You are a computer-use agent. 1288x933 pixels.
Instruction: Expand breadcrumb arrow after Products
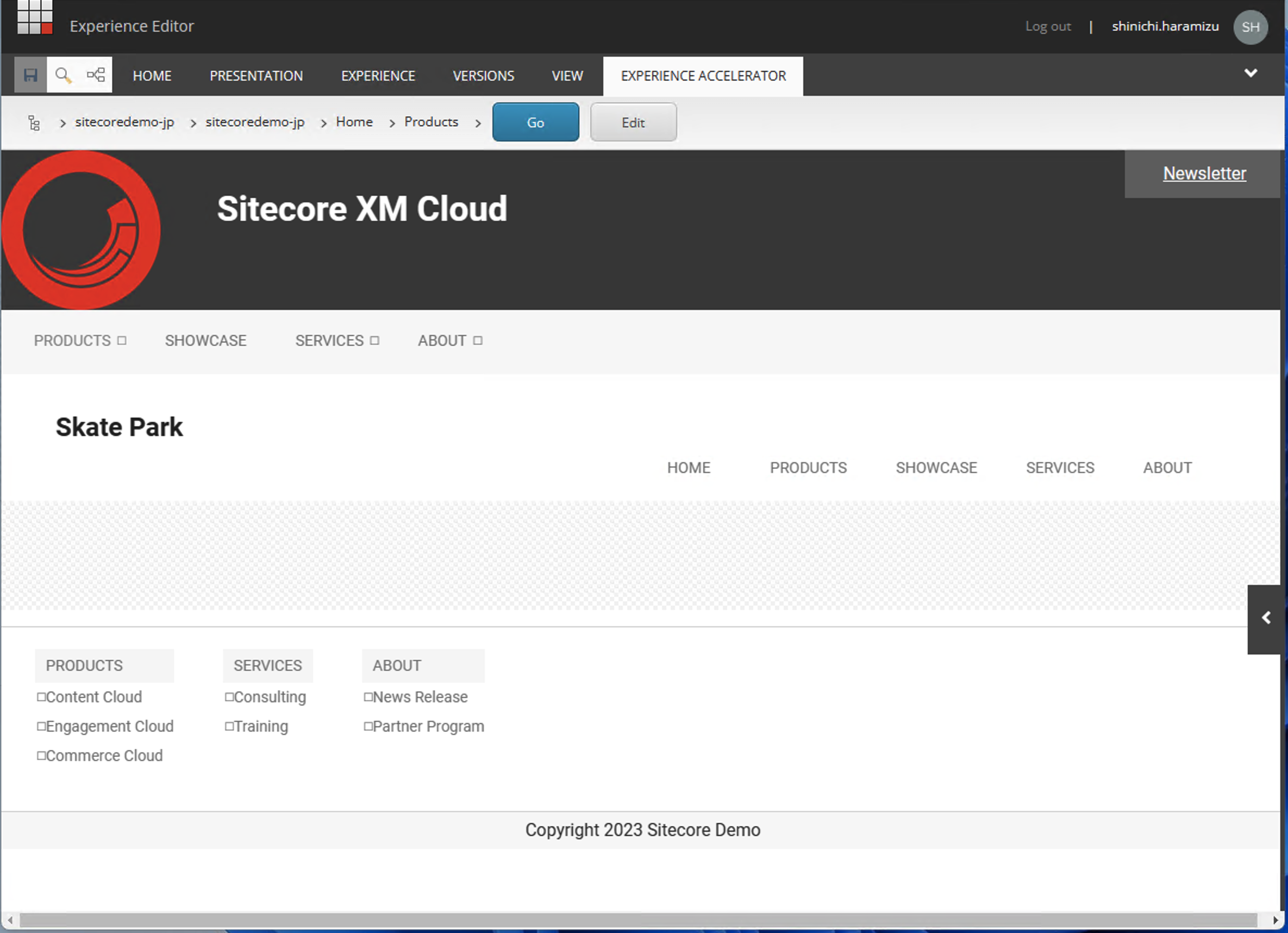478,123
